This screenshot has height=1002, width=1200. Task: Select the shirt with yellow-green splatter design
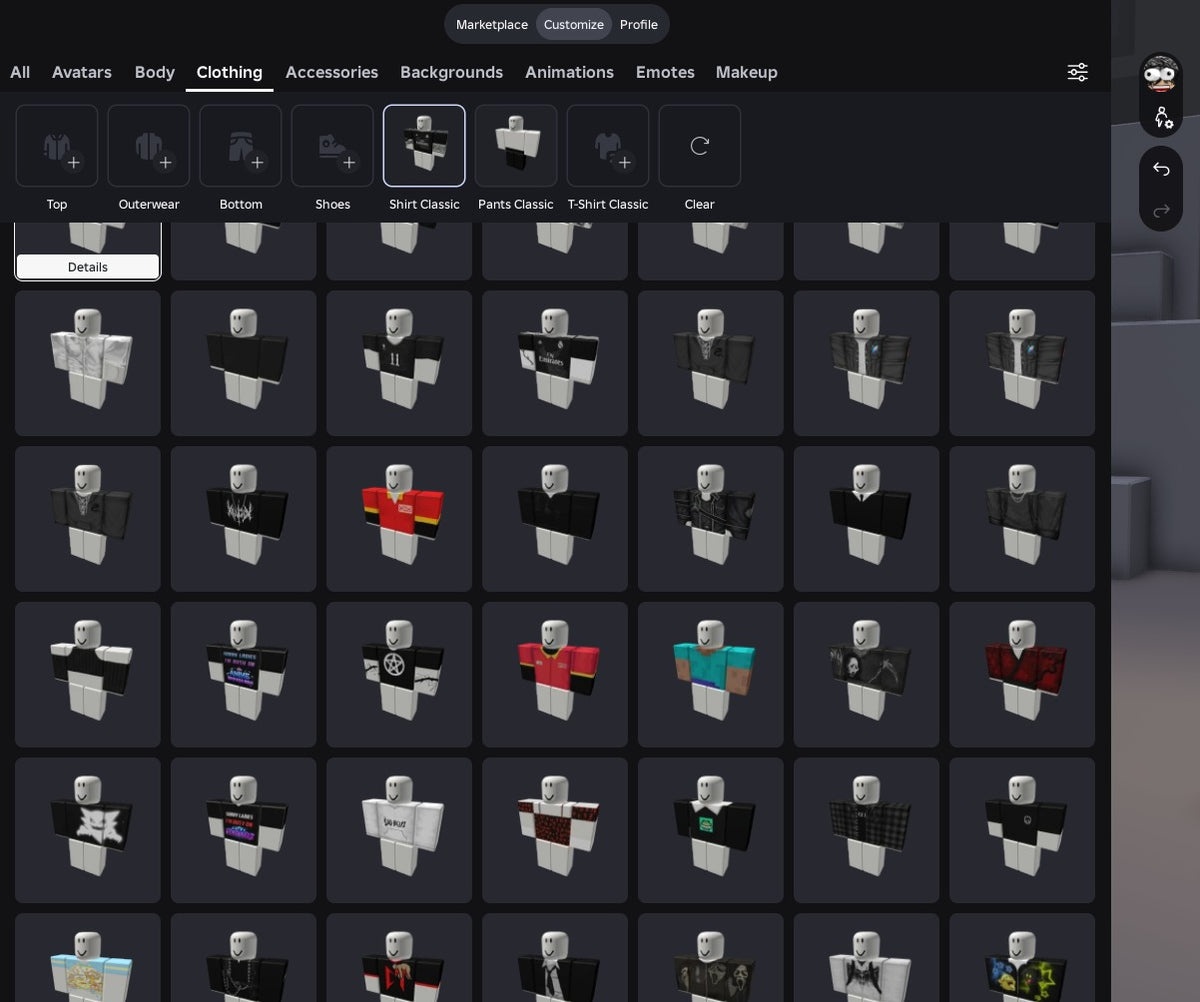1022,958
